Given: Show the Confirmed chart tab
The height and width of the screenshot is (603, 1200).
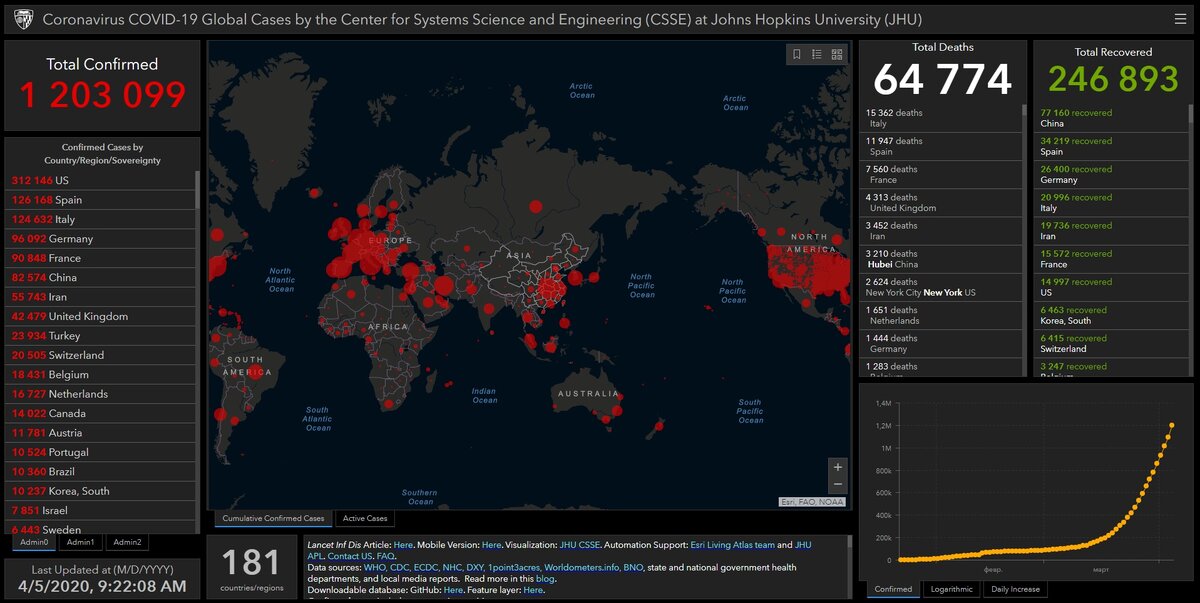Looking at the screenshot, I should (x=893, y=589).
